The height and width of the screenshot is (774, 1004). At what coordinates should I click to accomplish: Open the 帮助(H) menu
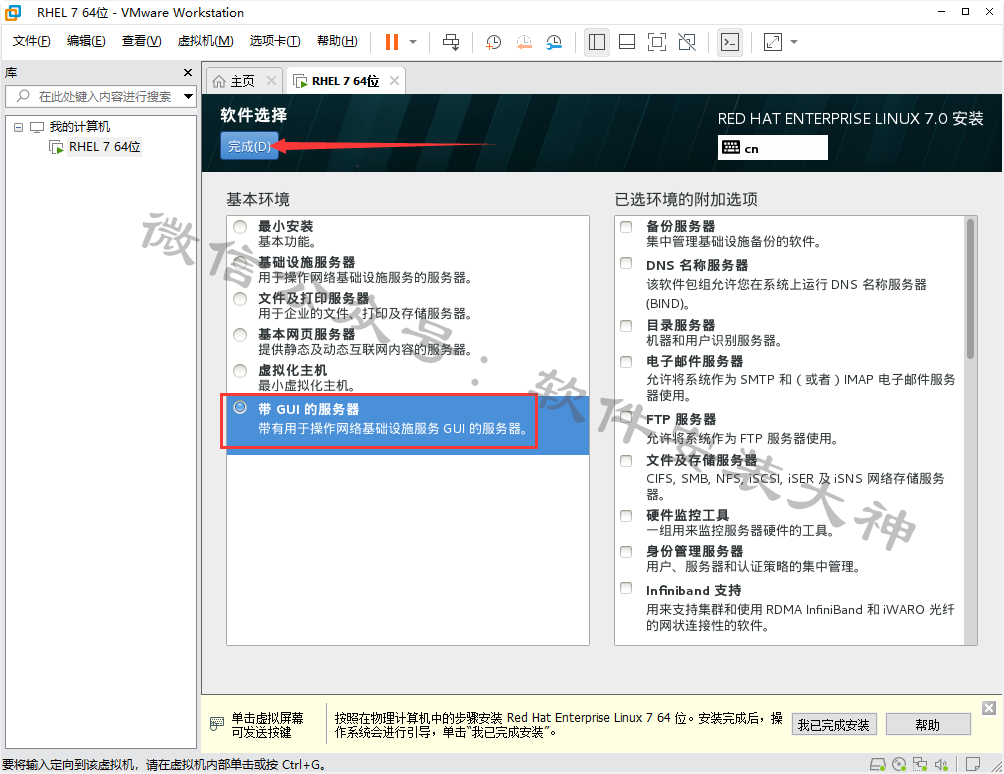[337, 41]
